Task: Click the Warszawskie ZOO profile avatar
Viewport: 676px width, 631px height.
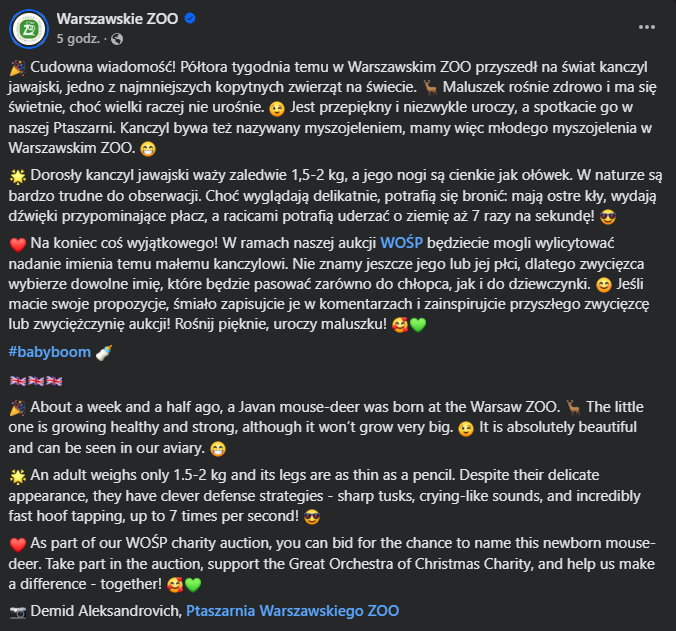Action: [x=29, y=29]
